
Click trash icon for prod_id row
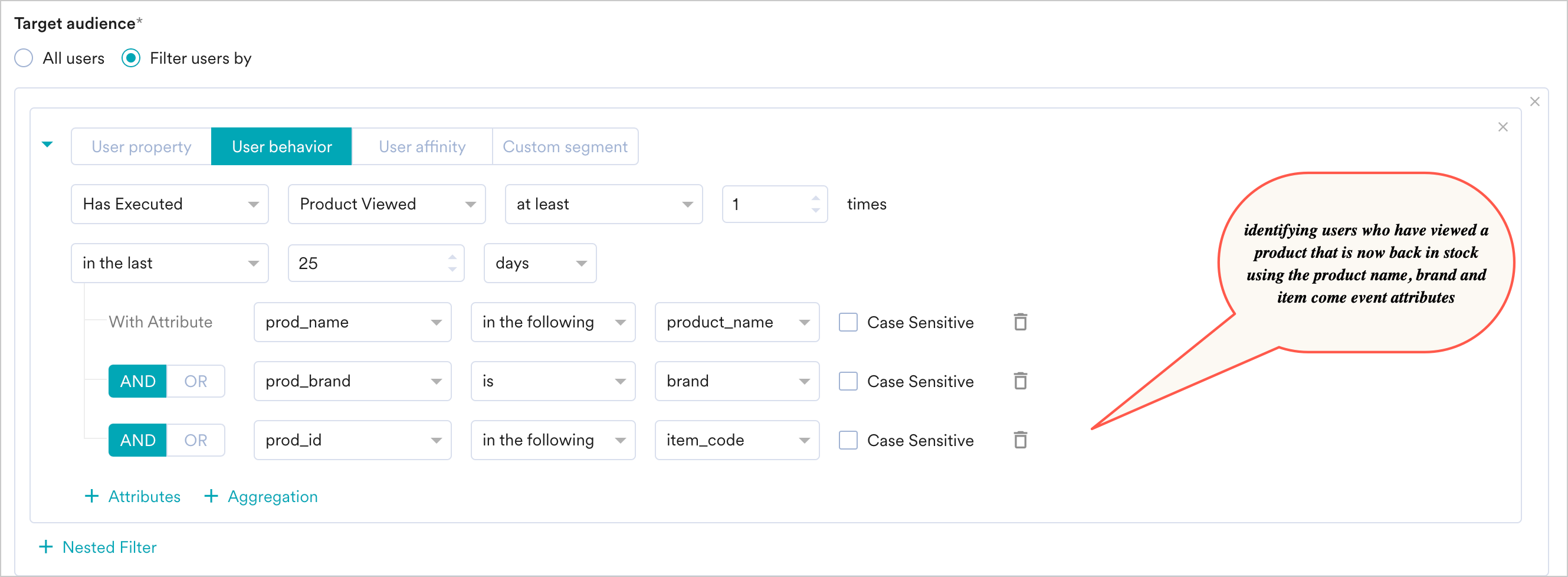(1020, 440)
